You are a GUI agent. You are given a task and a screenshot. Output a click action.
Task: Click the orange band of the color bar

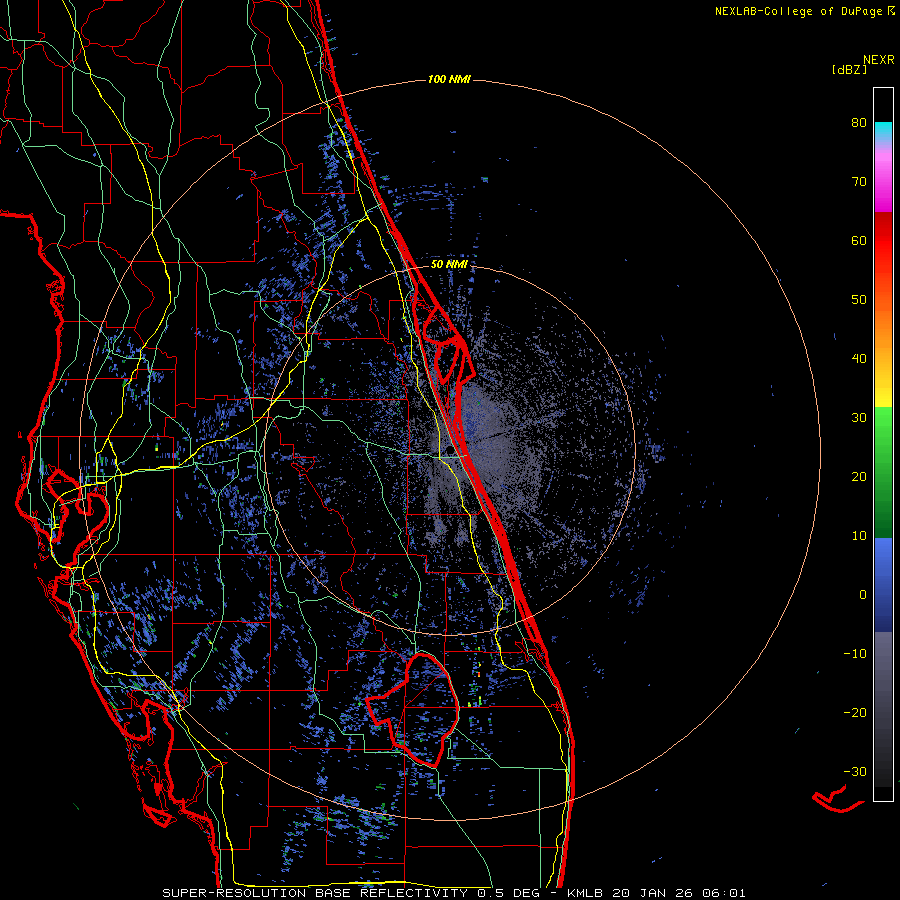[x=883, y=319]
